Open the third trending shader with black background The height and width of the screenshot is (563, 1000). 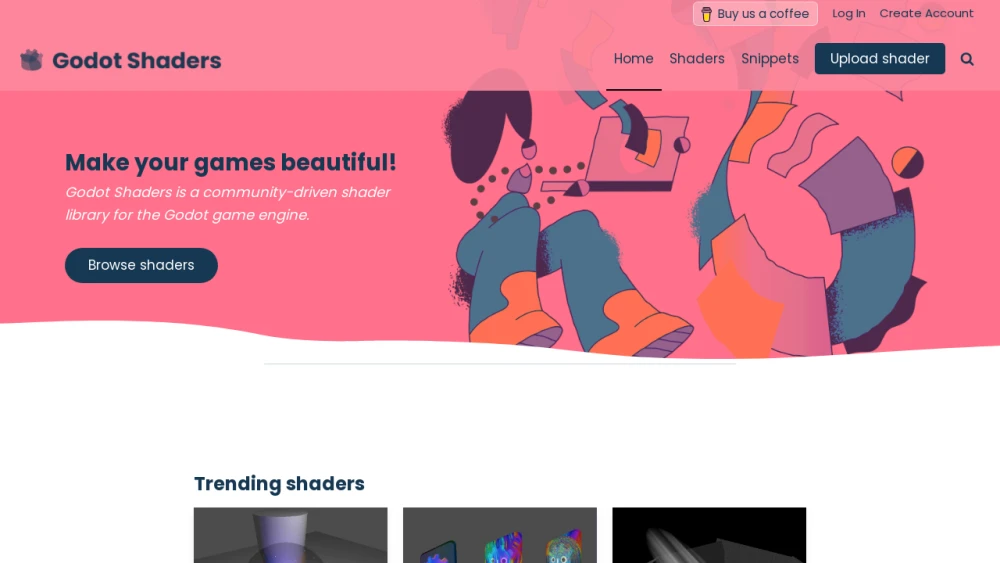(709, 535)
